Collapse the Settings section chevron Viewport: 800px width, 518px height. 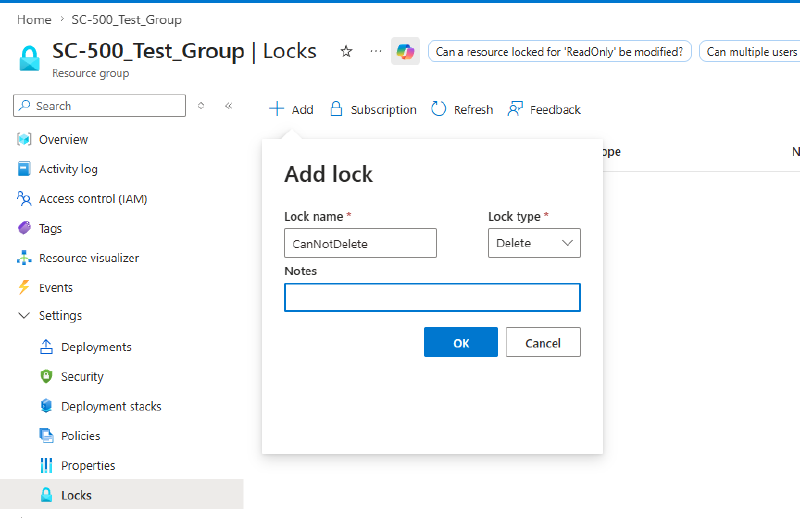tap(24, 315)
